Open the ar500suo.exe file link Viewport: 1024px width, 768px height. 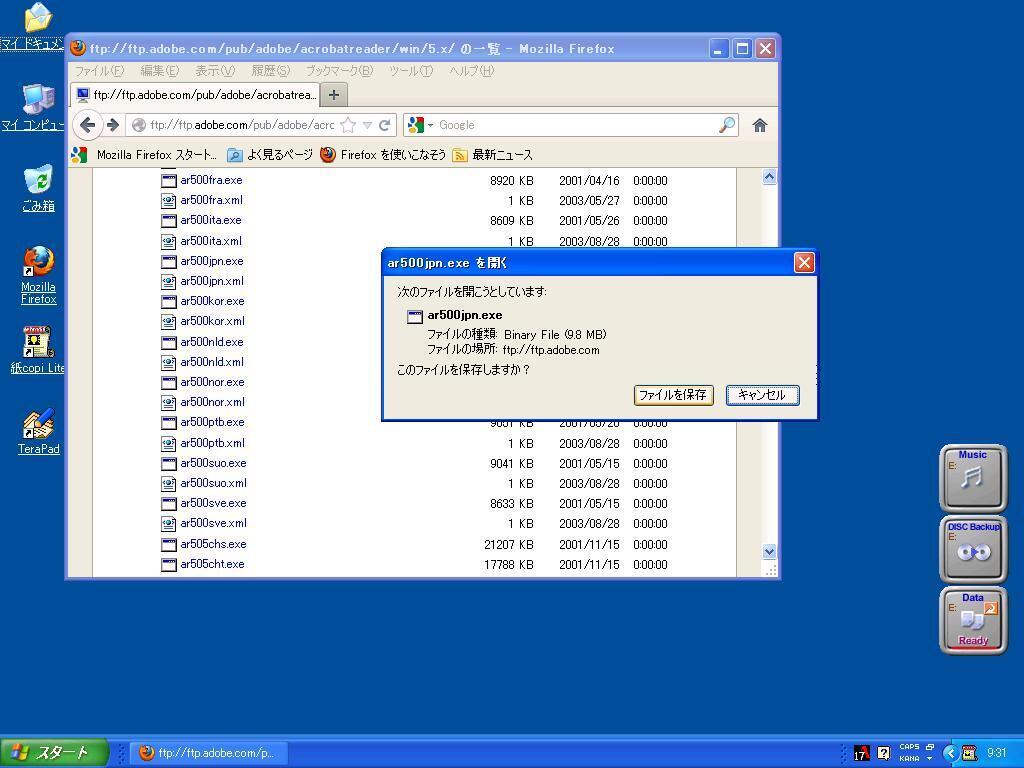(x=214, y=463)
